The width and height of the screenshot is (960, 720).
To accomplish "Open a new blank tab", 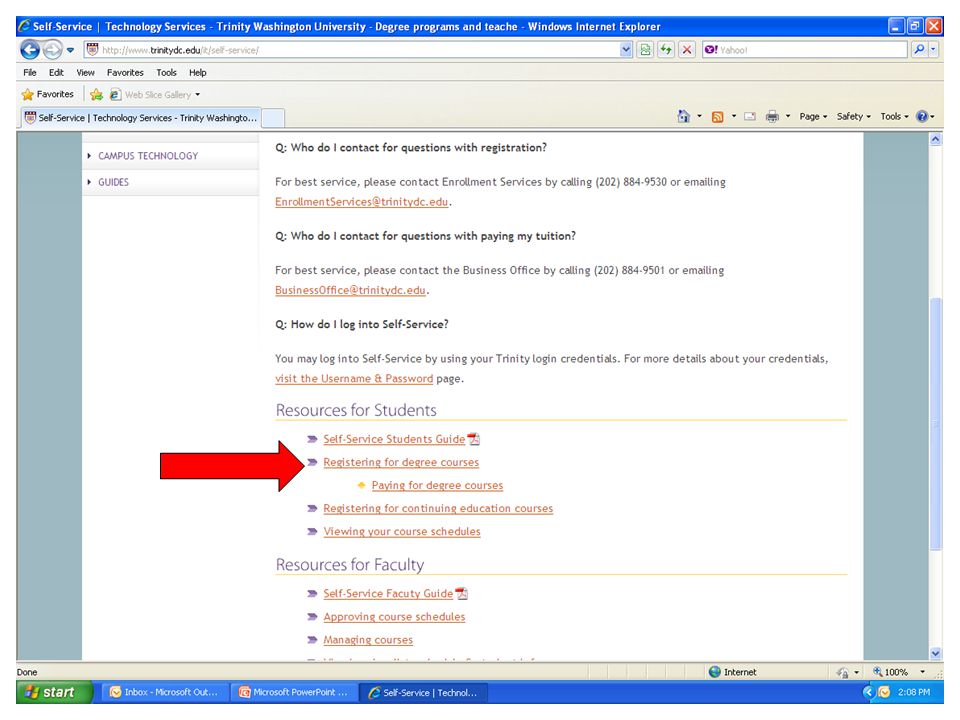I will click(273, 118).
